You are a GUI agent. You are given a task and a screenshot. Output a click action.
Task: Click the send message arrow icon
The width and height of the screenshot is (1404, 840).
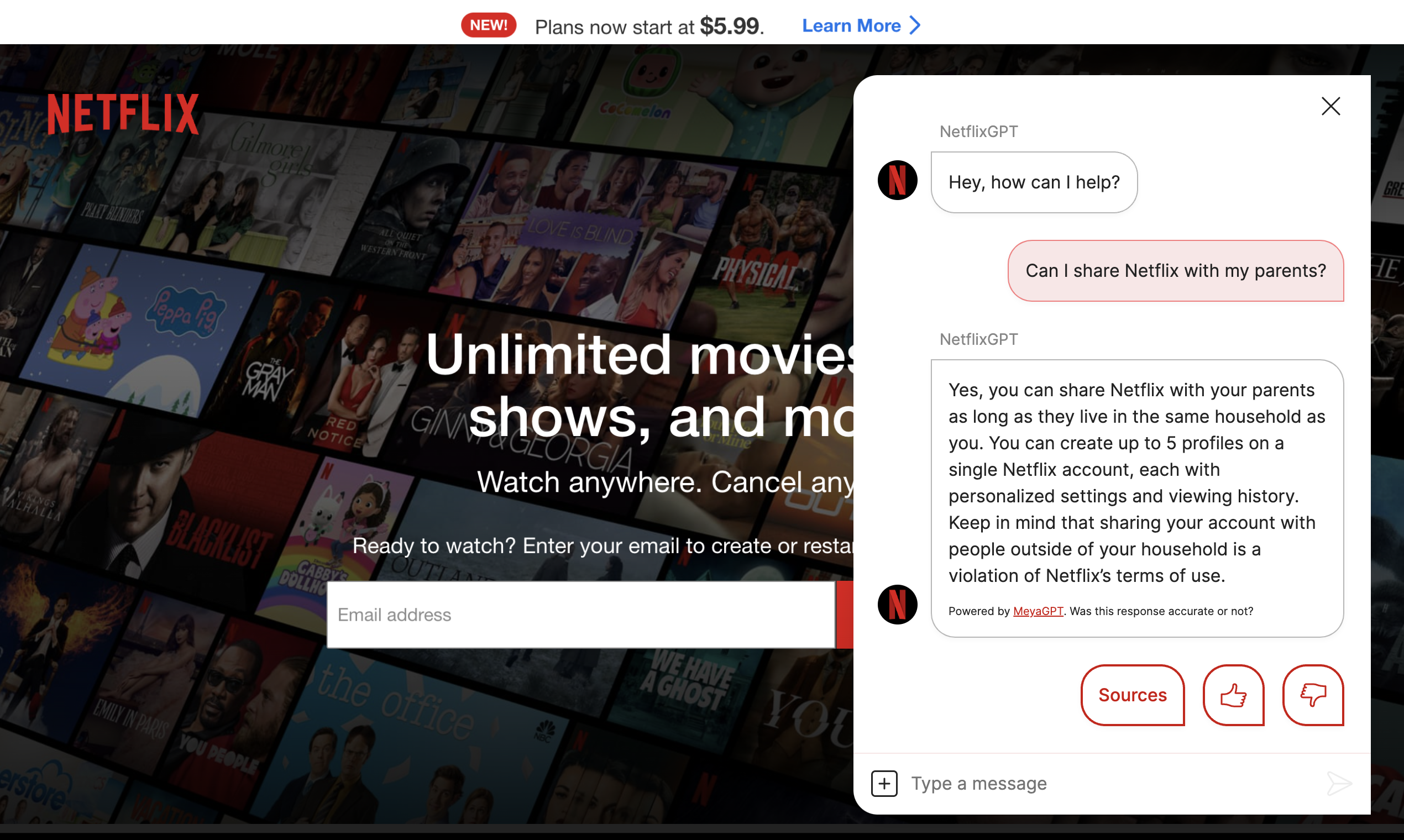coord(1339,784)
